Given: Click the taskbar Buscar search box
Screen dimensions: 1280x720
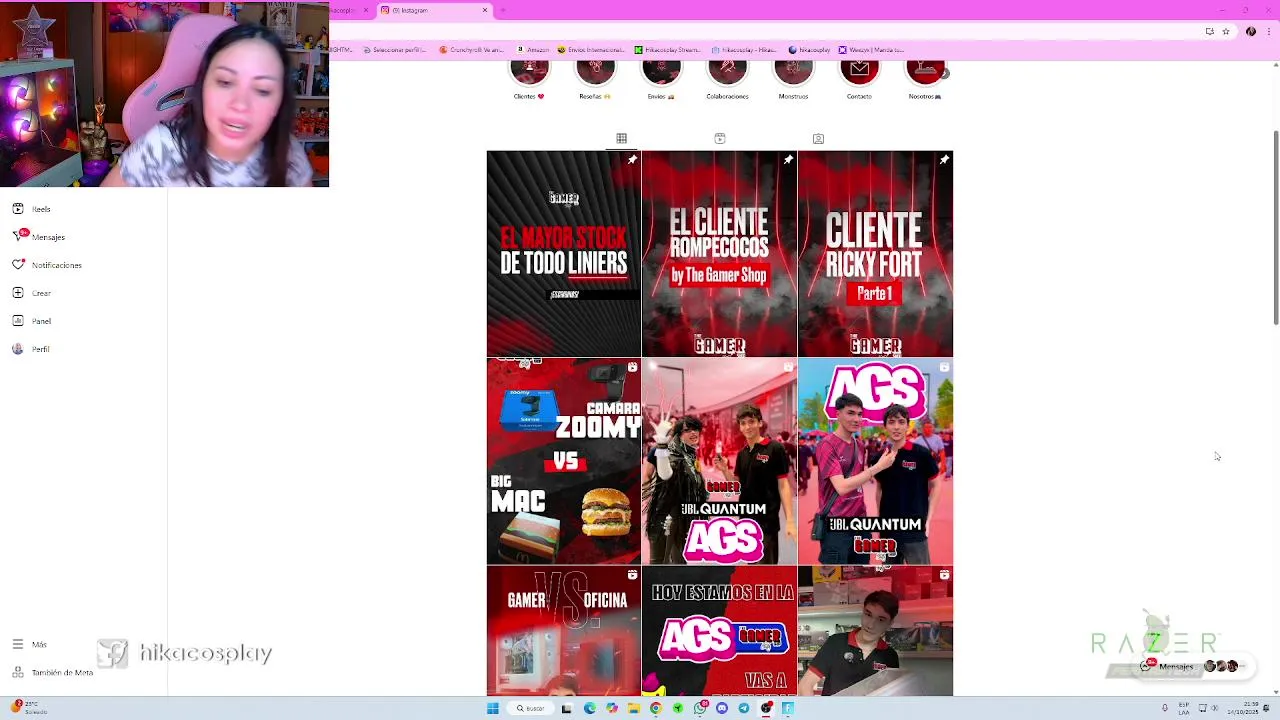Looking at the screenshot, I should click(529, 708).
